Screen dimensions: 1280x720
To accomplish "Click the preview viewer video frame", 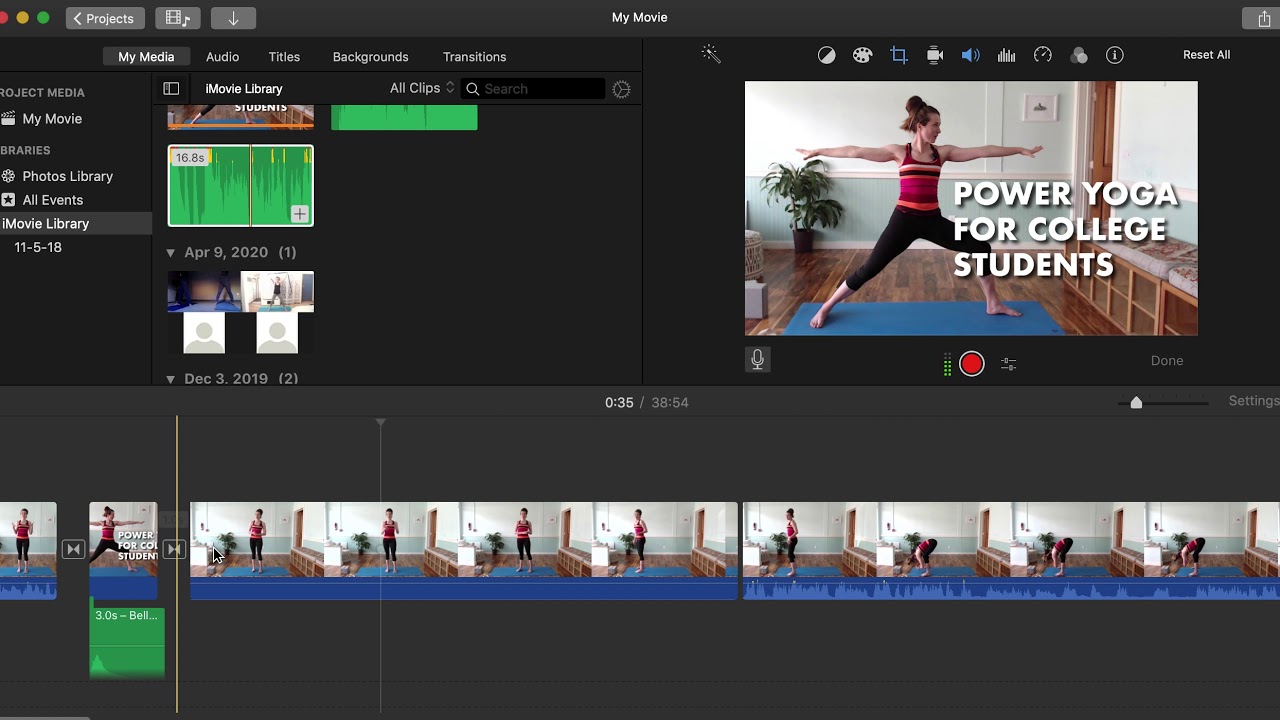I will pyautogui.click(x=970, y=208).
